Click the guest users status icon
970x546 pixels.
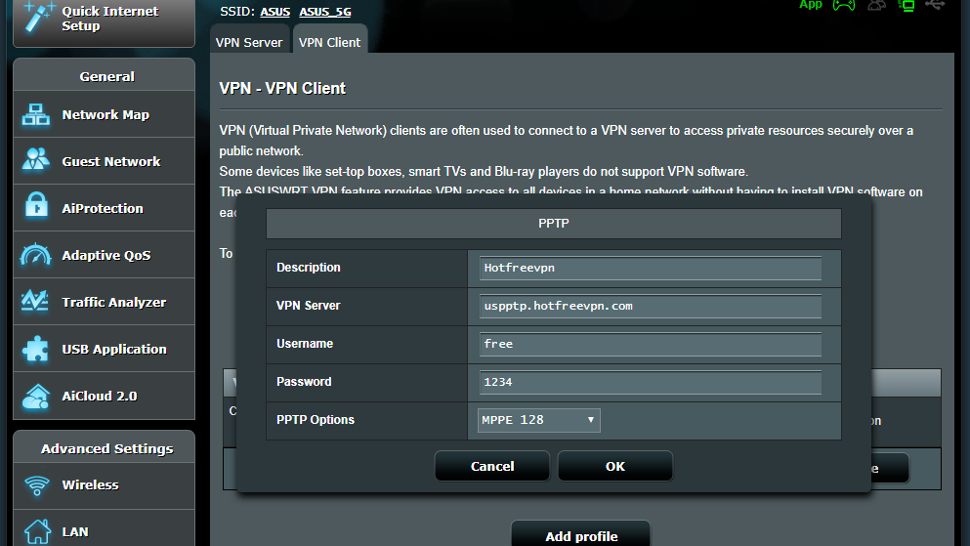click(877, 6)
